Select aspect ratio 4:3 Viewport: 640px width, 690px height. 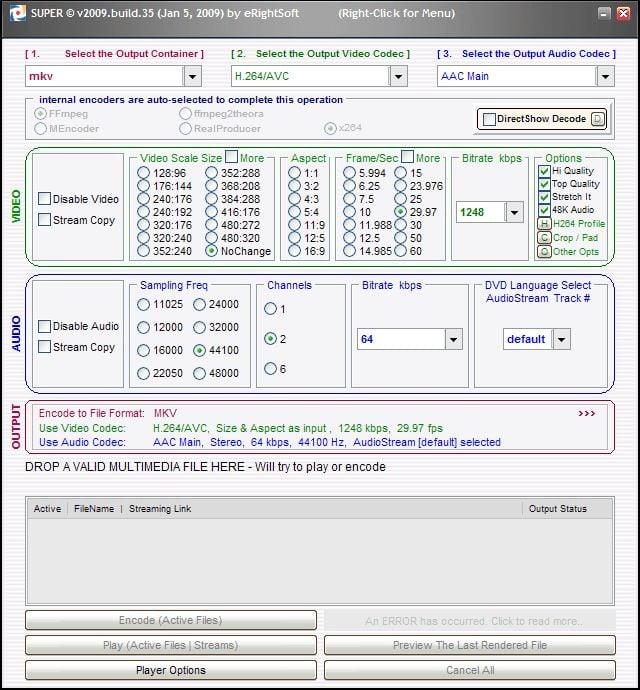point(294,199)
